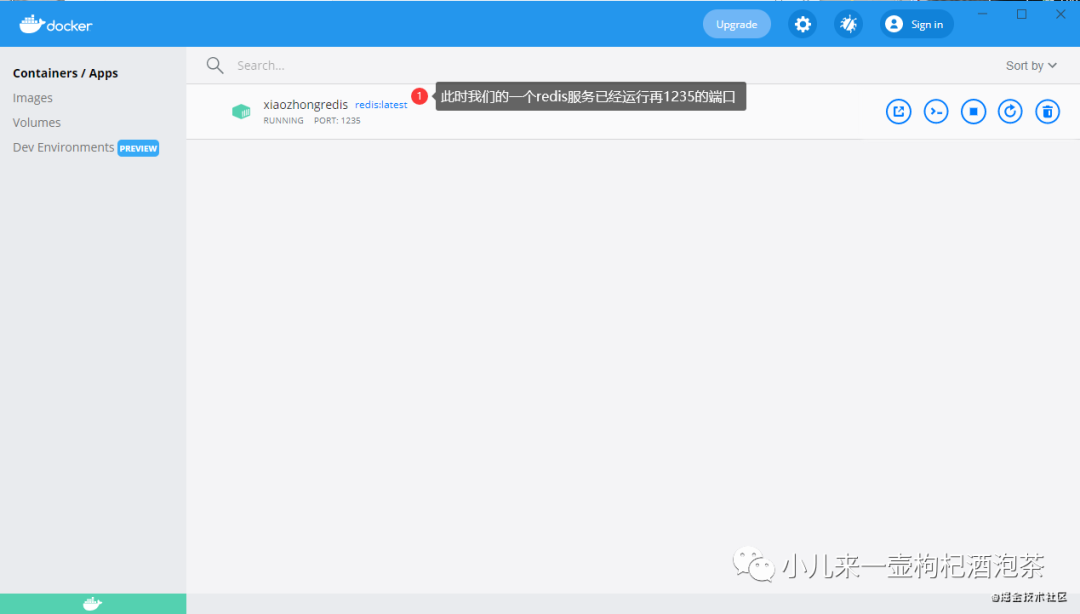
Task: Minimize the Docker Desktop window
Action: pyautogui.click(x=982, y=14)
